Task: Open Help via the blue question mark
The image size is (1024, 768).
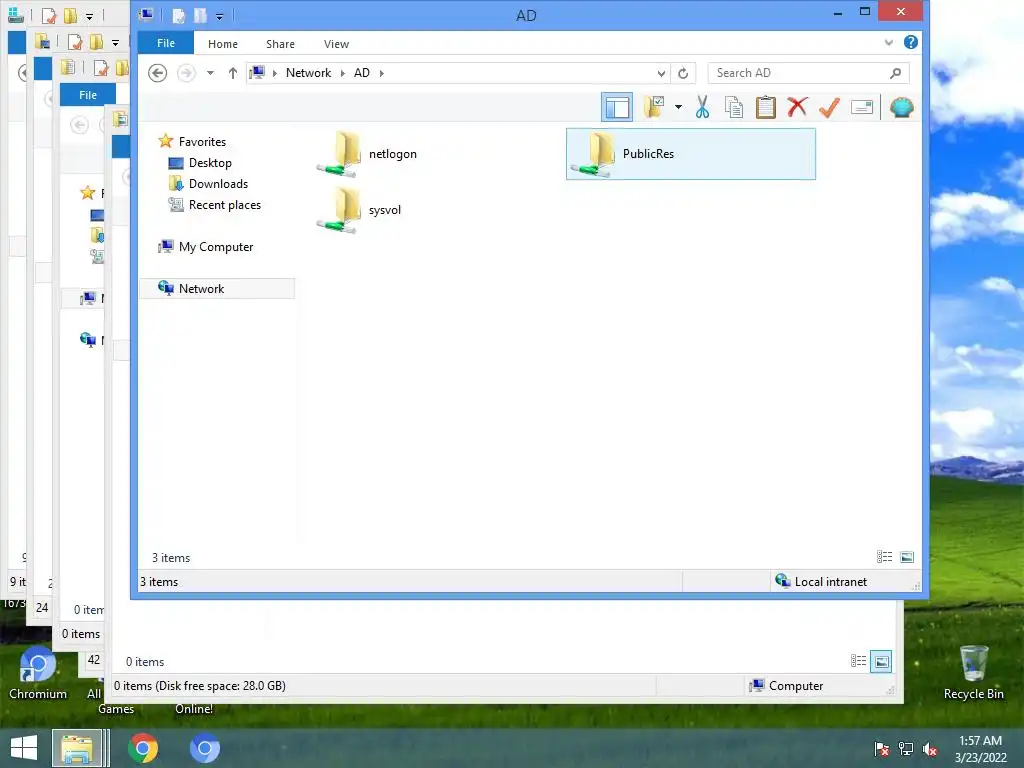Action: [910, 42]
